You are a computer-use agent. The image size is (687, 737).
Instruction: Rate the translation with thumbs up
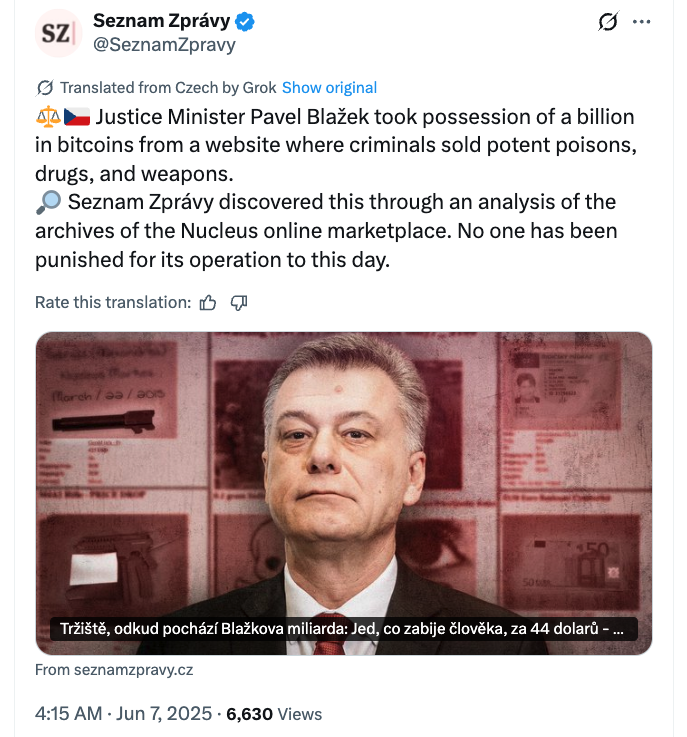point(208,302)
